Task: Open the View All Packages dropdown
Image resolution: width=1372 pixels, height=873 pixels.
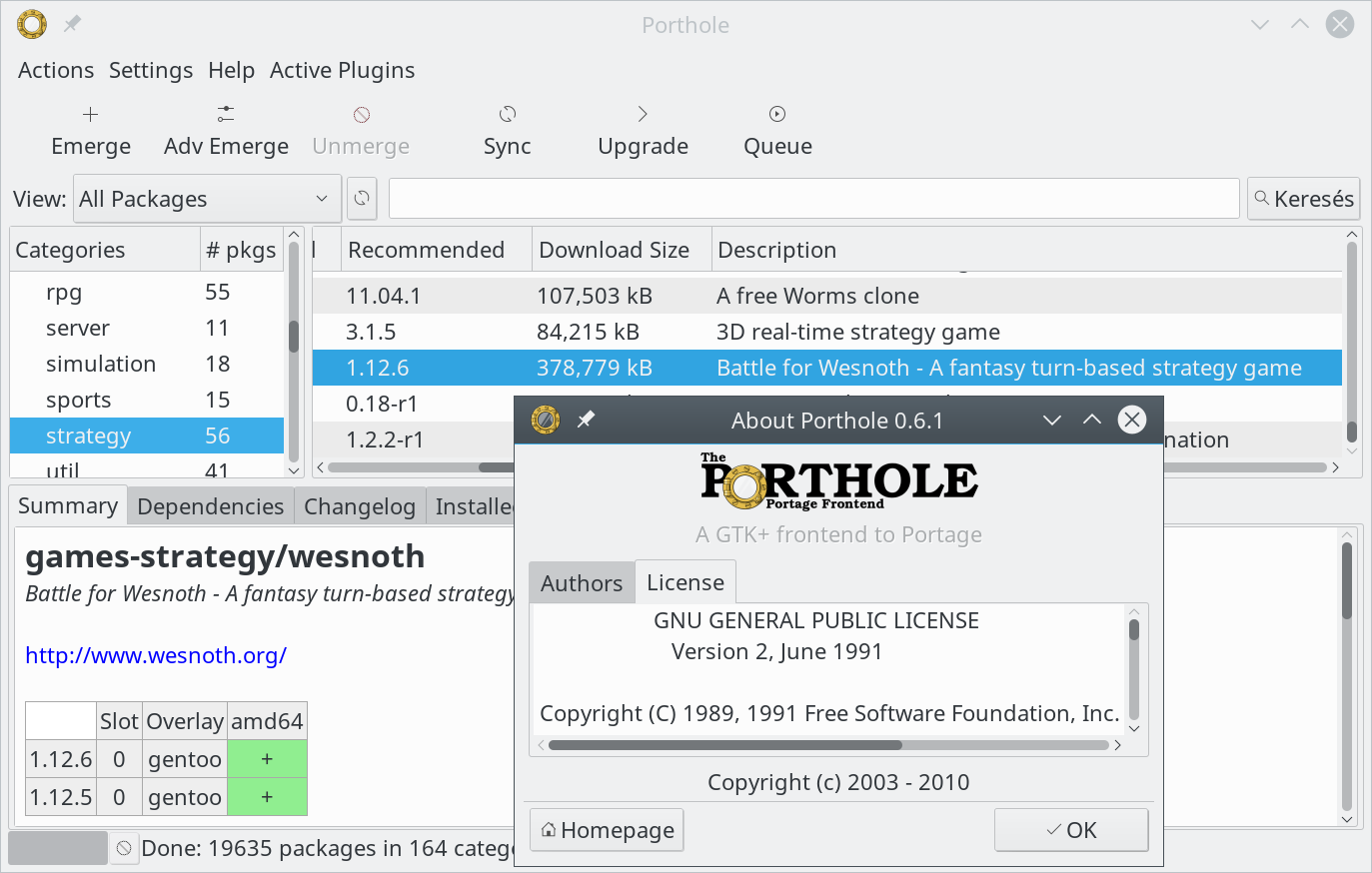Action: pos(207,199)
